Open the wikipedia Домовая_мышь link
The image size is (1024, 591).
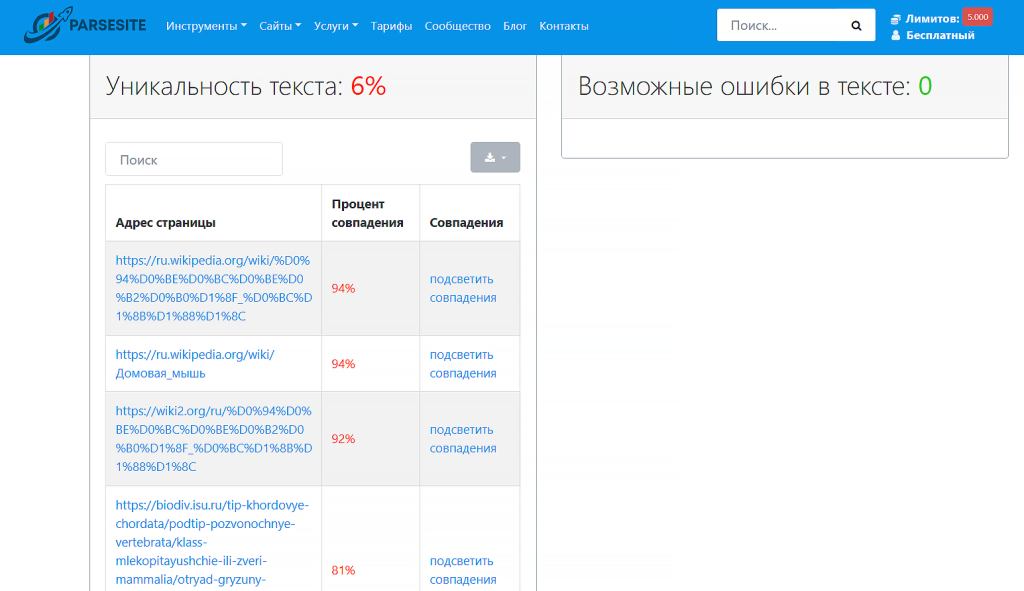click(195, 364)
